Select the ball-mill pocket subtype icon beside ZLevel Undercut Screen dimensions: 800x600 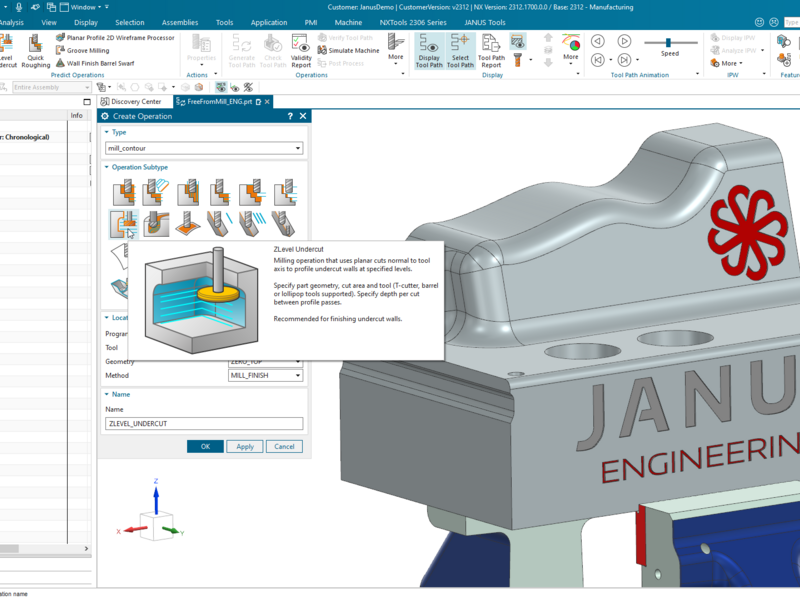point(156,224)
